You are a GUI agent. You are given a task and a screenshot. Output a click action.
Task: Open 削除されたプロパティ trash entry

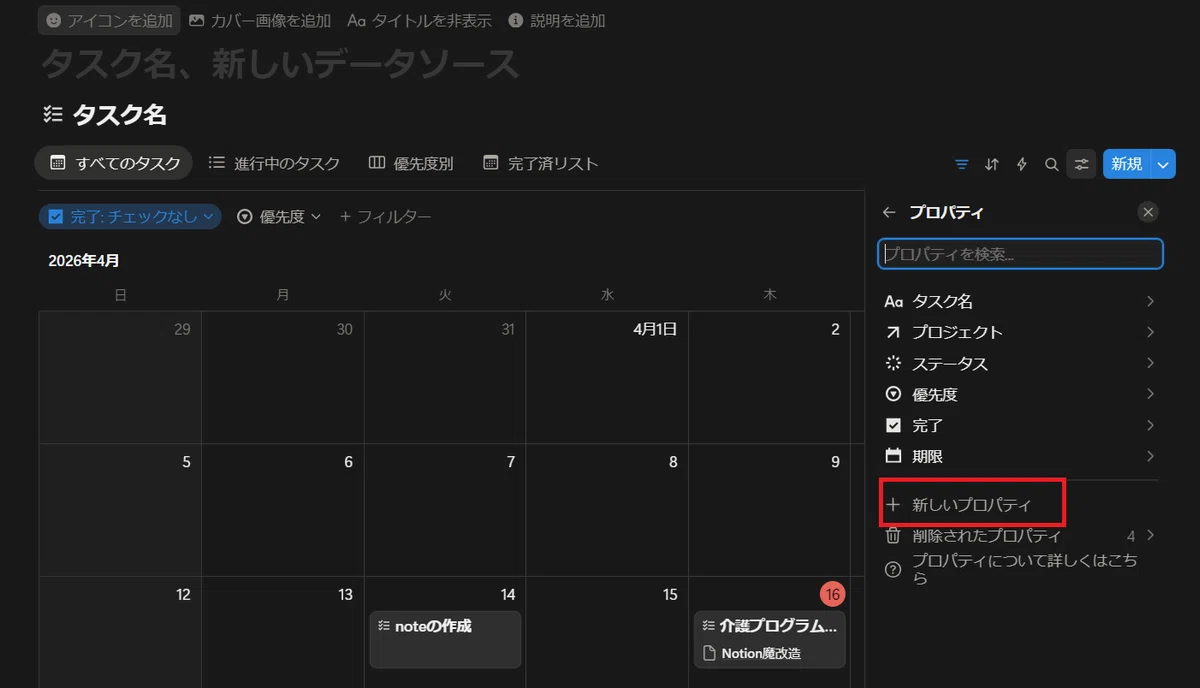pos(1020,536)
